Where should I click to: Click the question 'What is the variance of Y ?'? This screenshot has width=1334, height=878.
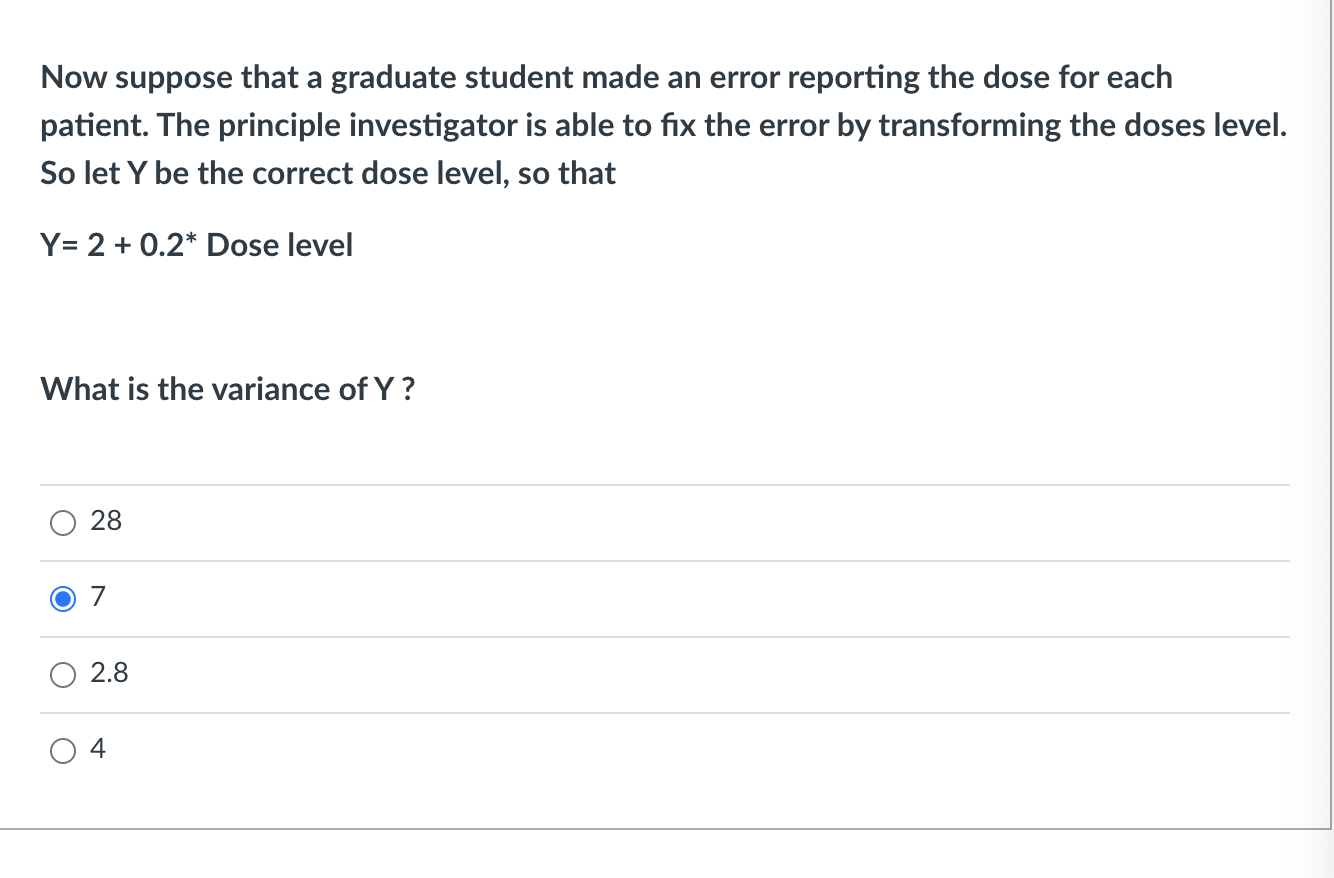click(227, 389)
